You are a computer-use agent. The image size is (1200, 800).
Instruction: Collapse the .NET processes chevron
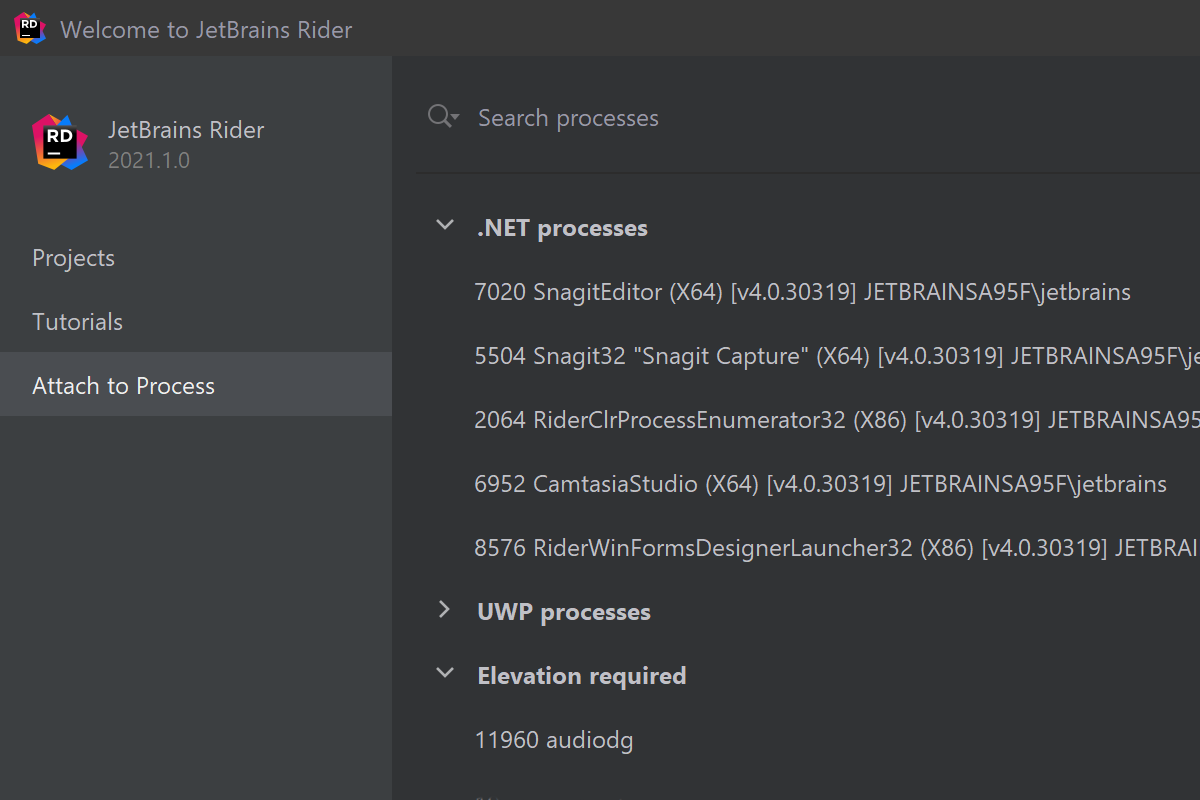(445, 226)
